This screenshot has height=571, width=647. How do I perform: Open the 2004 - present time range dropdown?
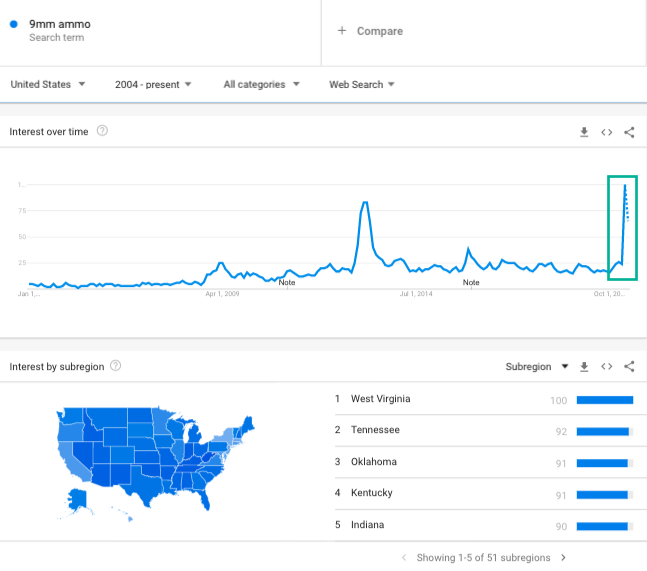tap(153, 84)
